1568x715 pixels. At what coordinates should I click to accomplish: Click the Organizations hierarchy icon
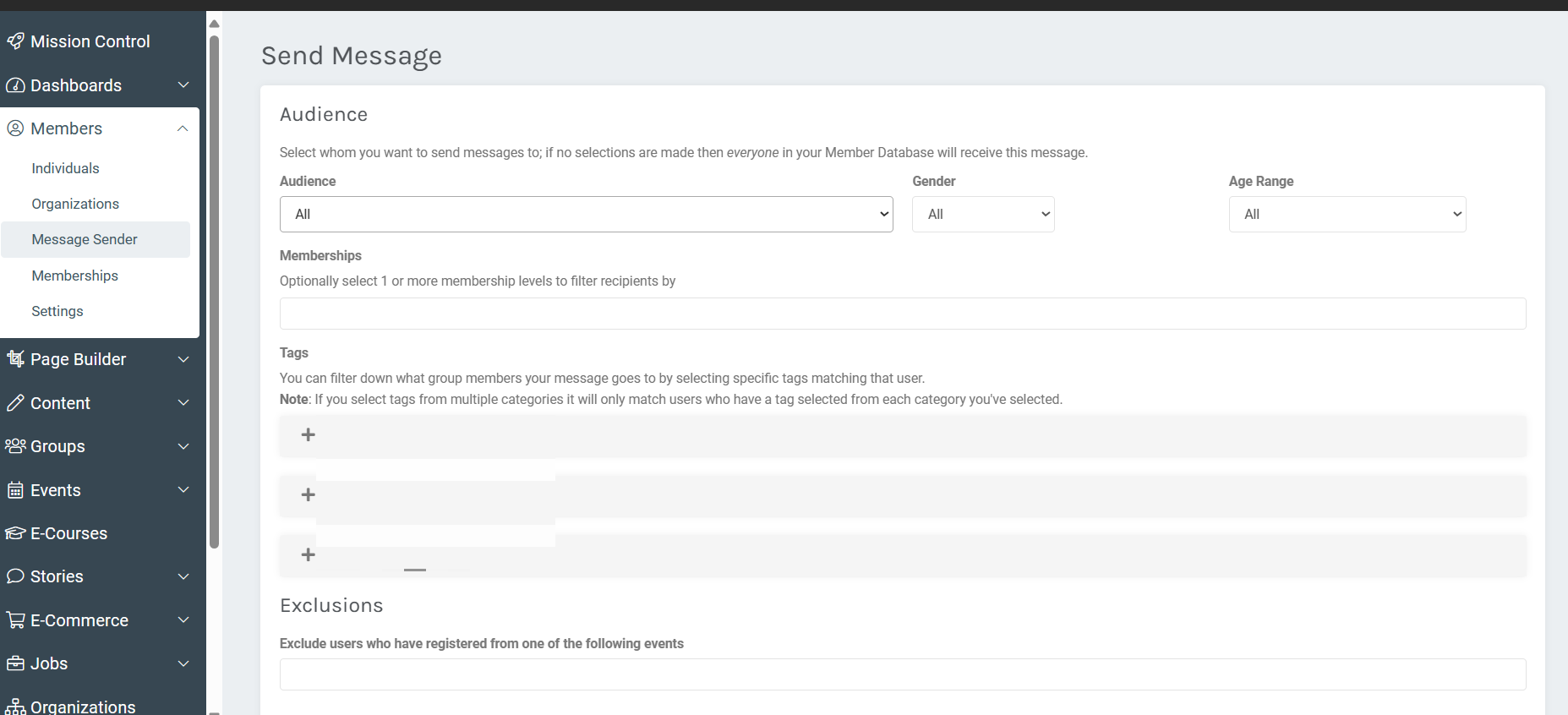pyautogui.click(x=15, y=707)
